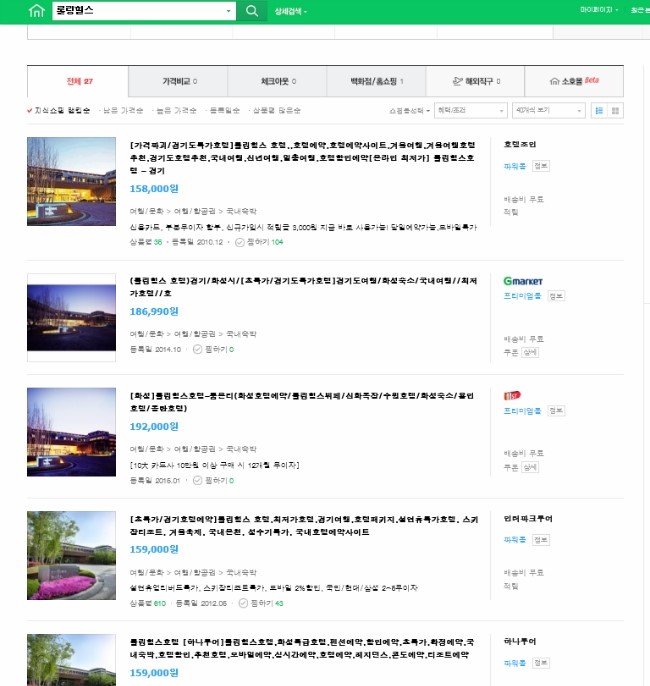Image resolution: width=650 pixels, height=686 pixels.
Task: Open 쇼핑몰선택 mall selector dropdown
Action: coord(409,111)
